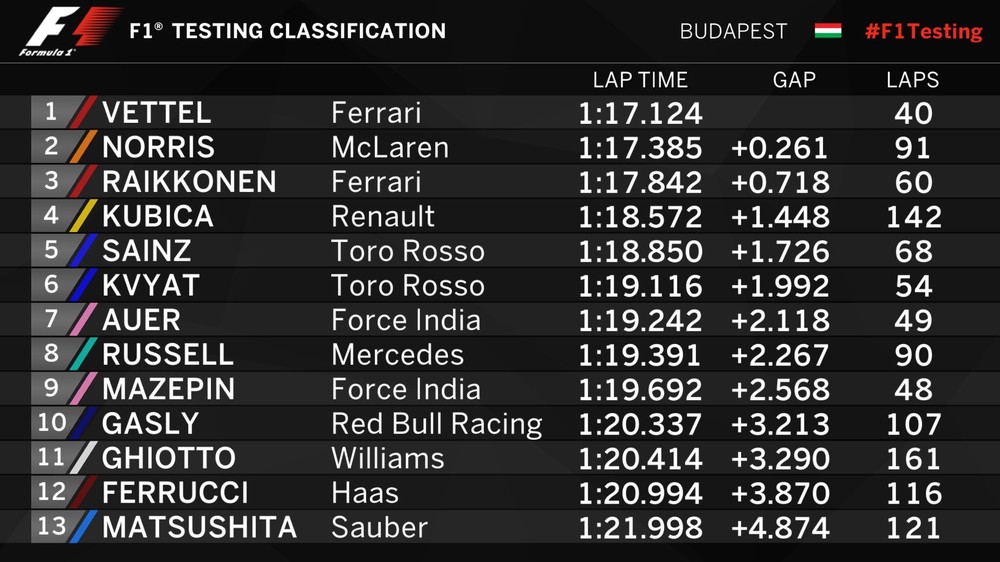The image size is (1000, 562).
Task: Click the position 10 number badge
Action: coord(50,423)
